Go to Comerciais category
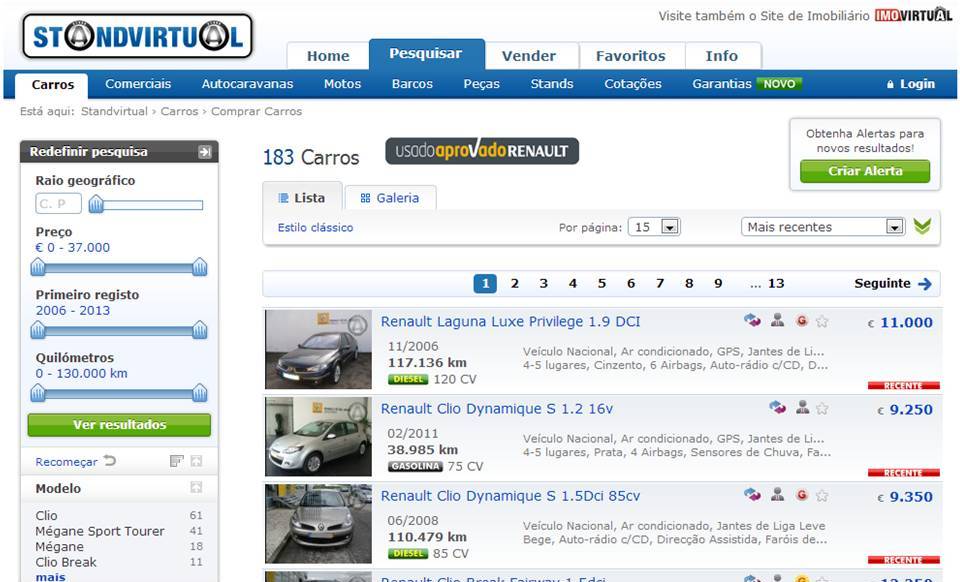Viewport: 960px width, 582px height. coord(138,84)
